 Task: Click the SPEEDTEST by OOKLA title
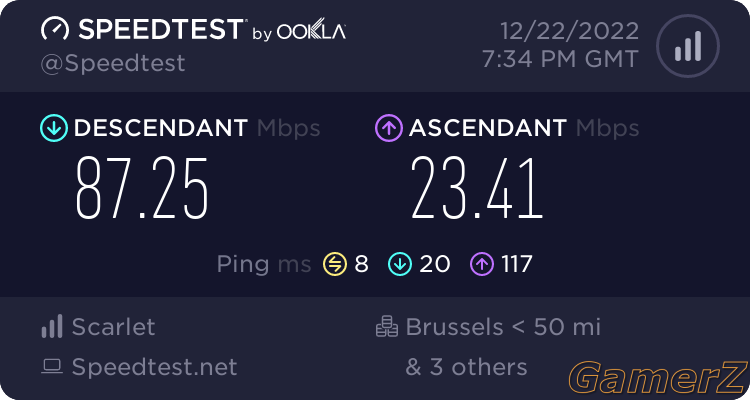(212, 29)
